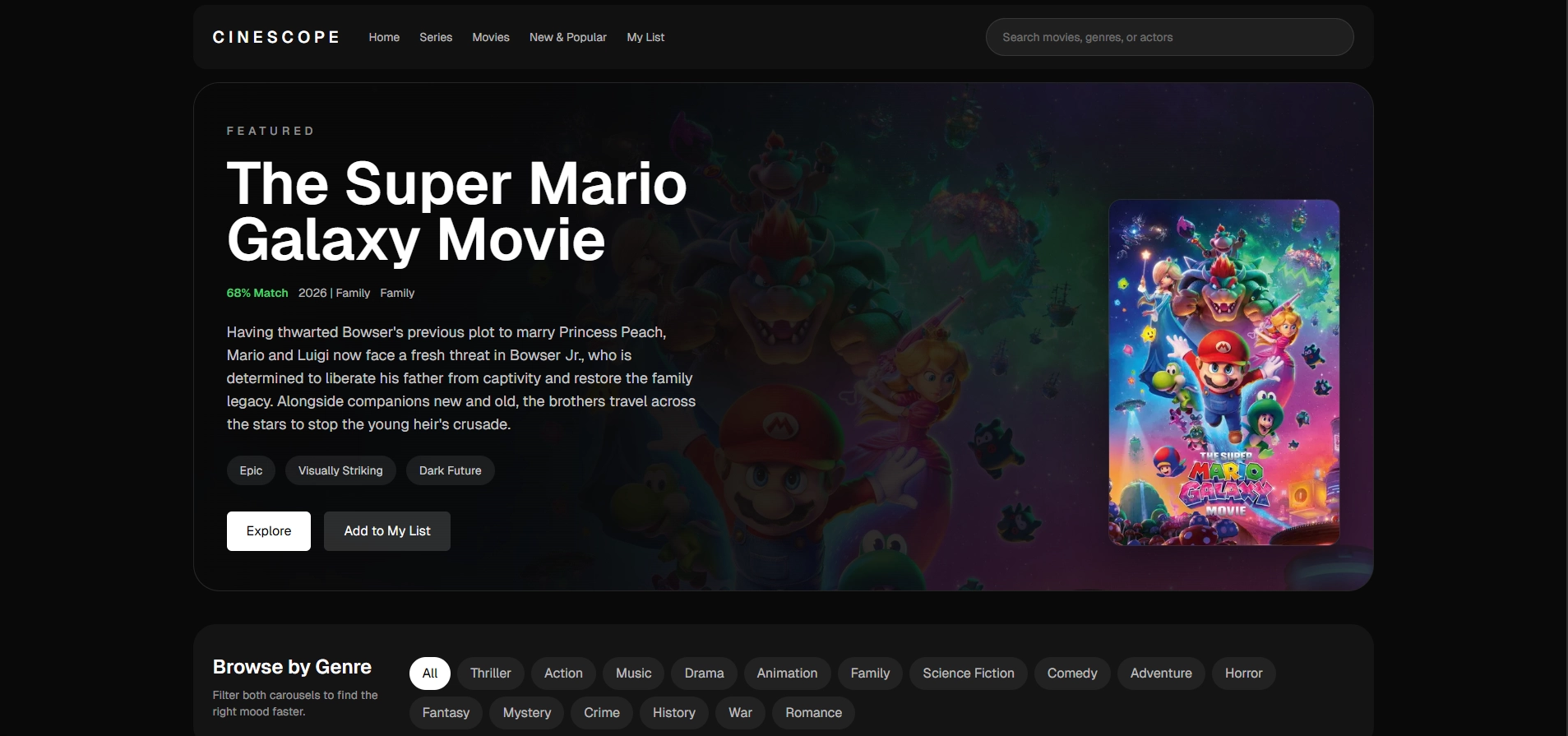1568x736 pixels.
Task: Click the CINESCOPE logo
Action: (x=275, y=37)
